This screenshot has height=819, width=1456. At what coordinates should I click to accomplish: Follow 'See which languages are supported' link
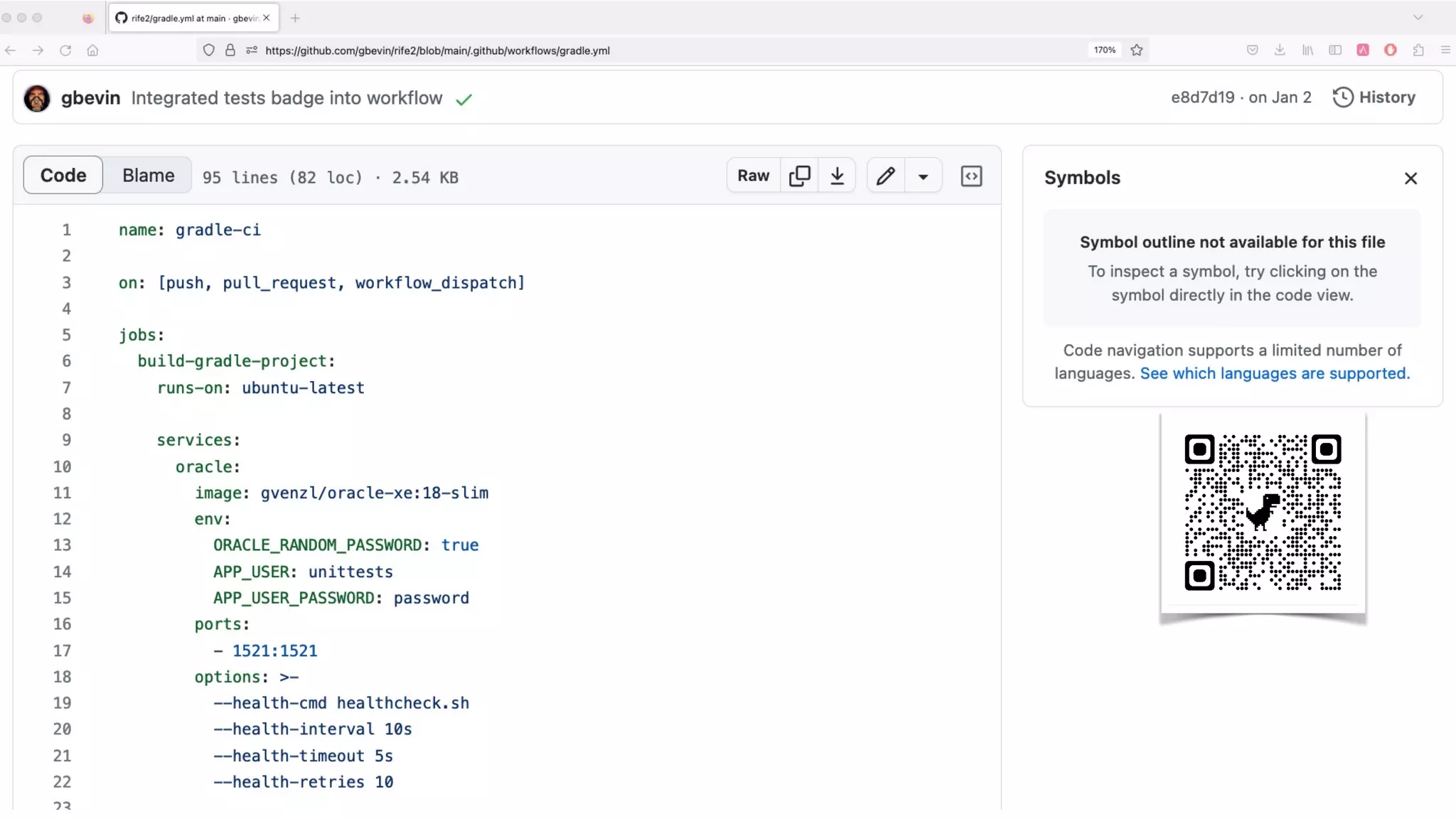pos(1274,374)
